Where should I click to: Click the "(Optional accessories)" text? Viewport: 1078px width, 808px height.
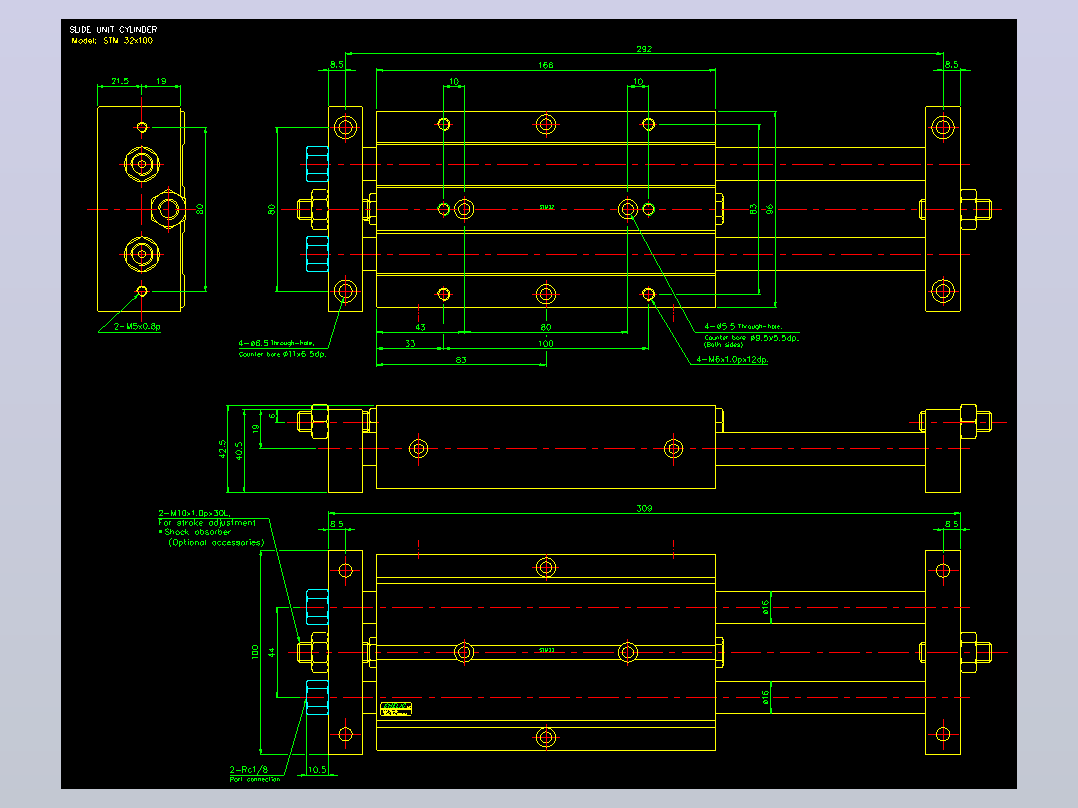pos(216,543)
